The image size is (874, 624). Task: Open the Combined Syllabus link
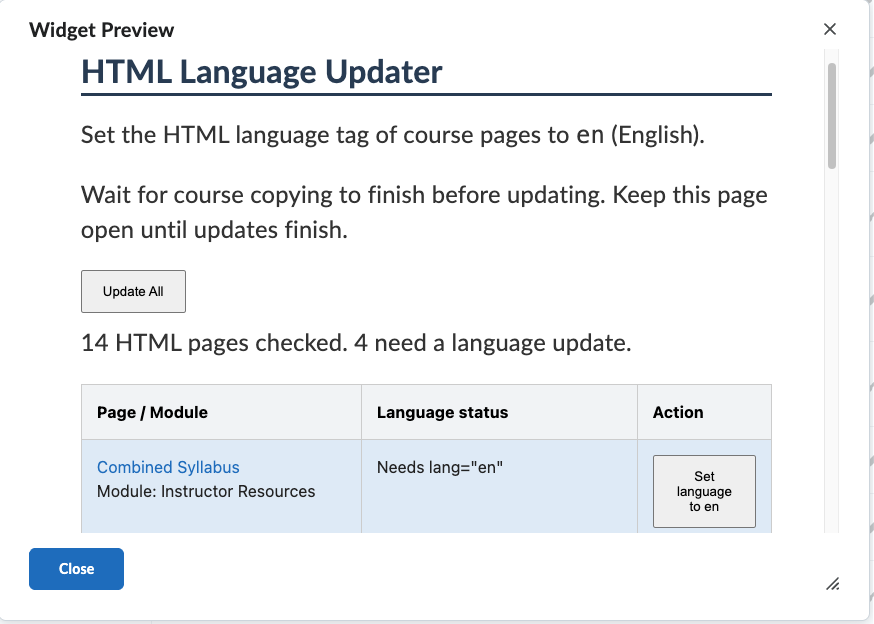(168, 467)
